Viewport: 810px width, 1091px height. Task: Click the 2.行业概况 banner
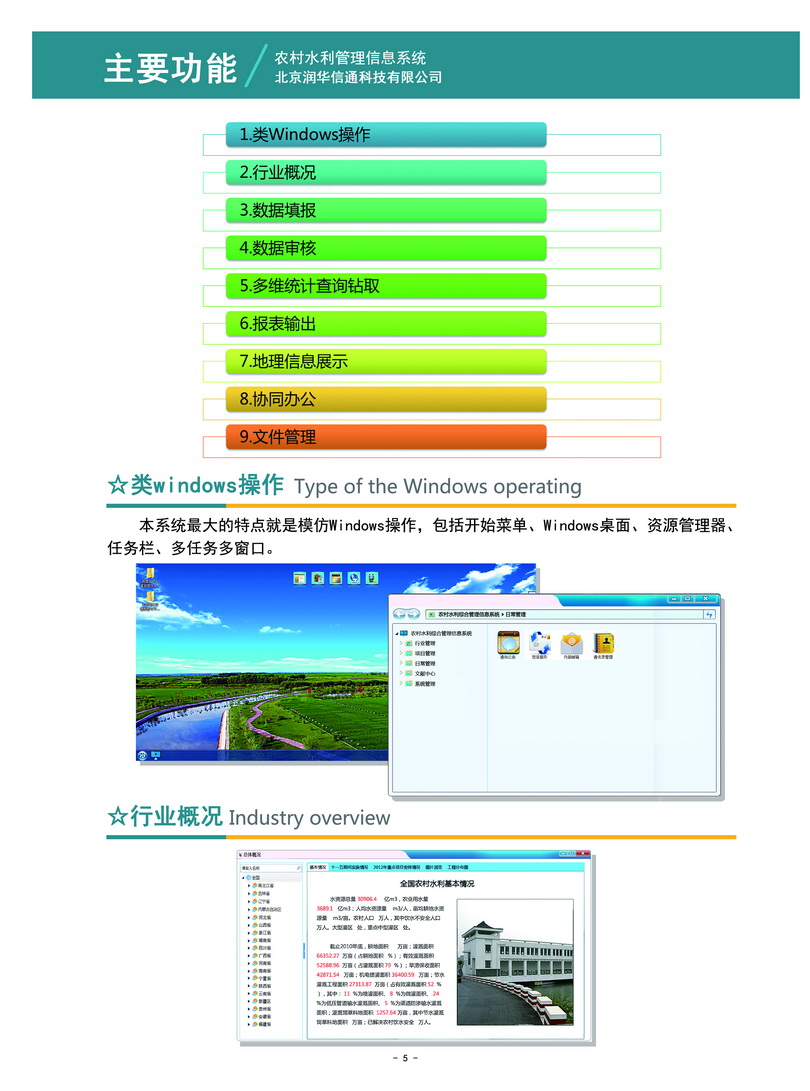[x=386, y=173]
